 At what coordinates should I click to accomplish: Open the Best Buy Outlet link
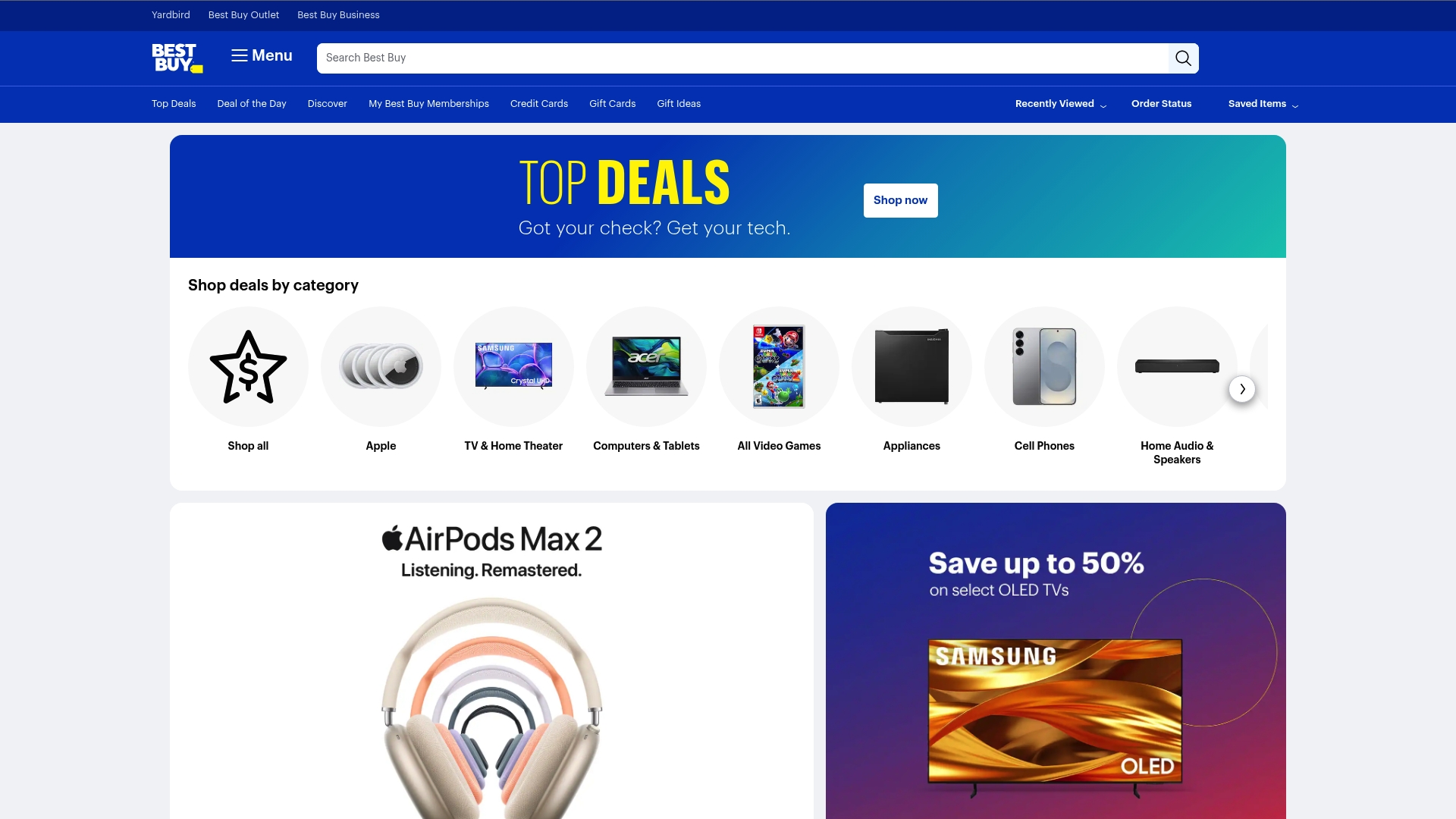point(243,15)
